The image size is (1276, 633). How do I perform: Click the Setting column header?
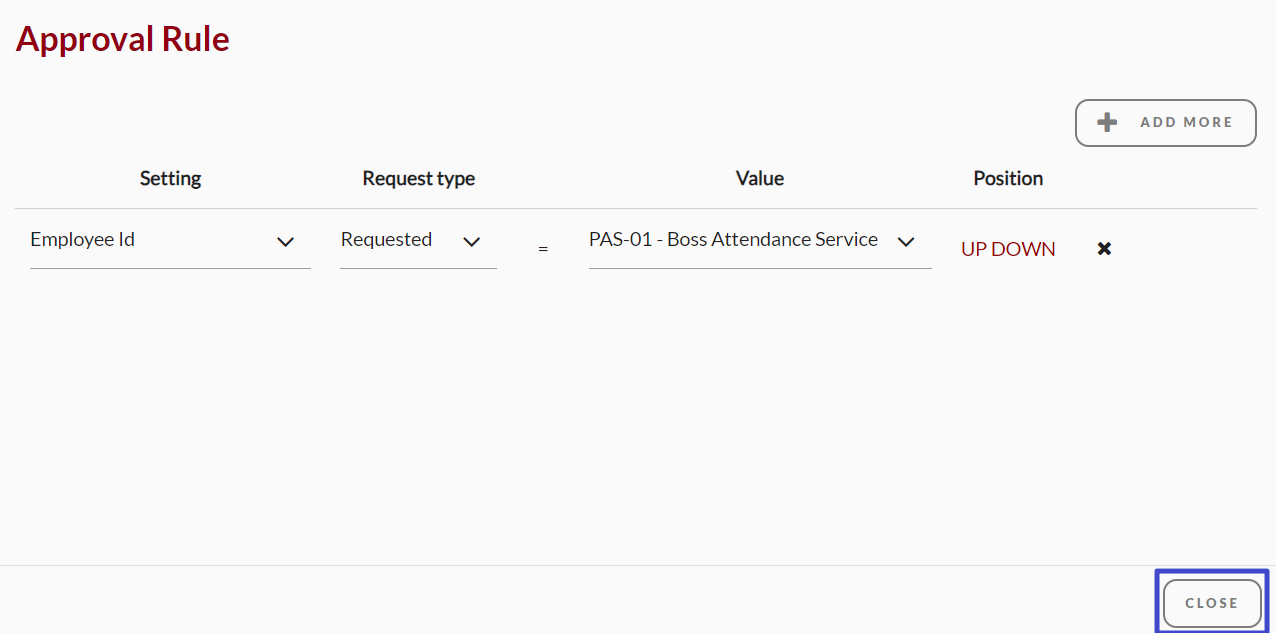coord(170,178)
